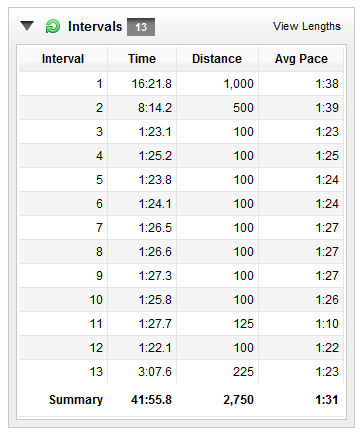Click the 125 distance in interval 11
The image size is (360, 436).
click(244, 324)
